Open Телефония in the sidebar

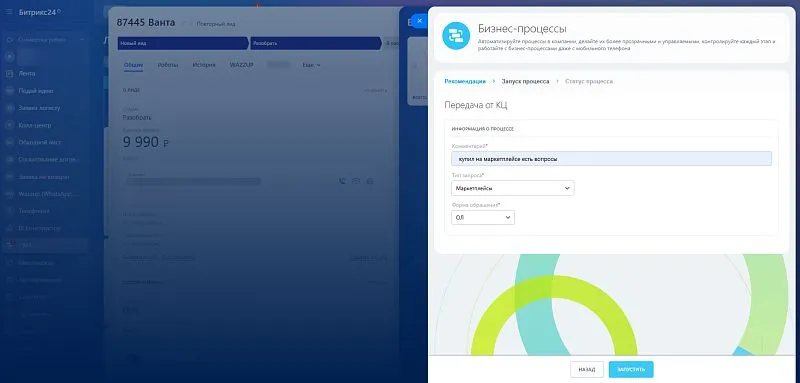tap(34, 211)
